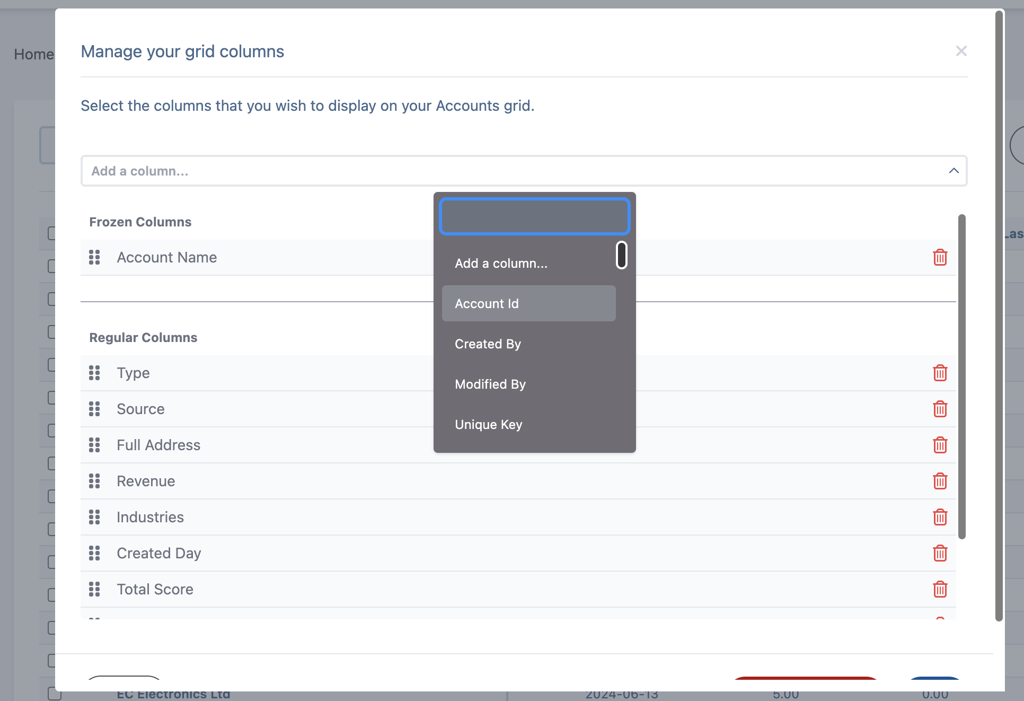Click the Revenue column label
This screenshot has height=701, width=1024.
(x=146, y=481)
